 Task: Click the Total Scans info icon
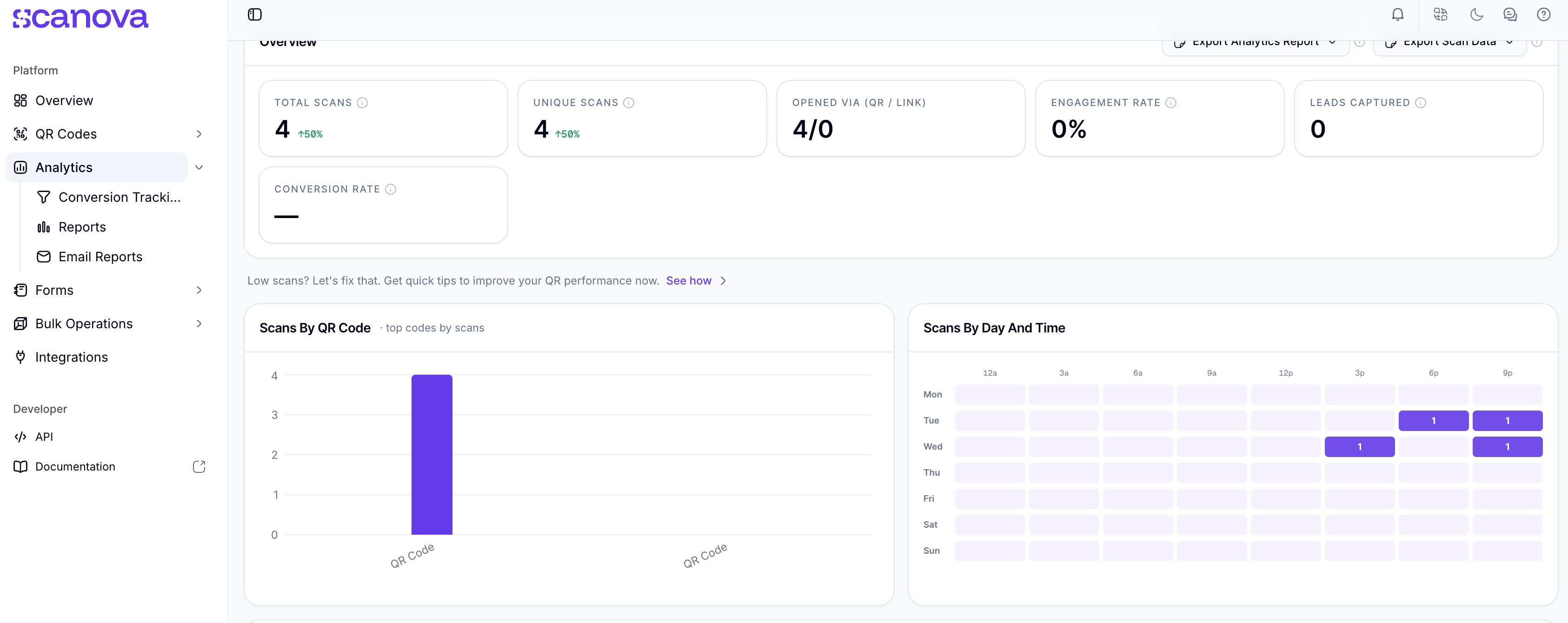[362, 103]
